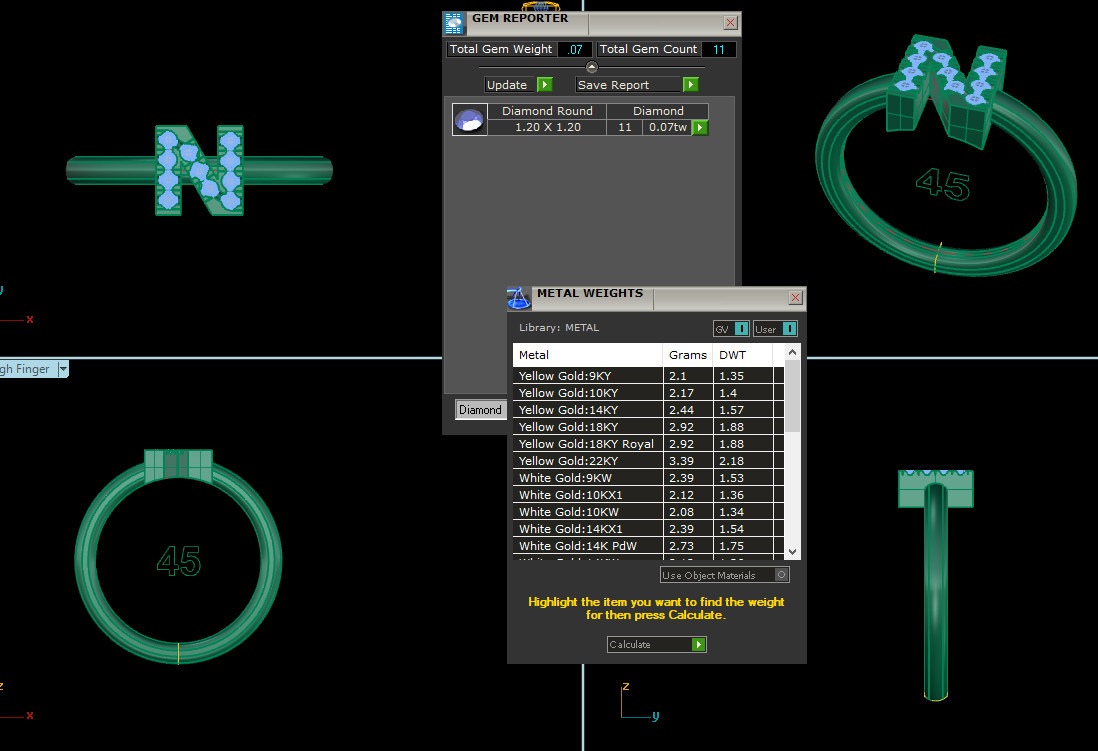Image resolution: width=1098 pixels, height=751 pixels.
Task: Close the Metal Weights panel
Action: (x=795, y=298)
